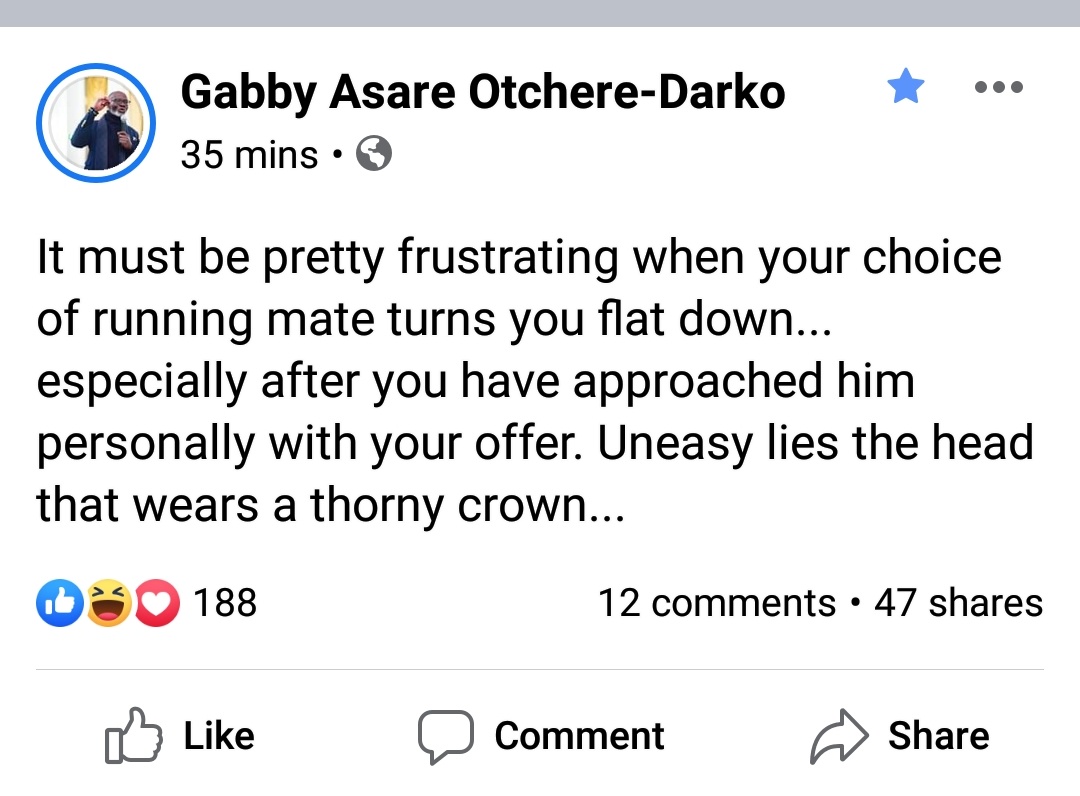Click the globe public audience icon

click(x=374, y=155)
